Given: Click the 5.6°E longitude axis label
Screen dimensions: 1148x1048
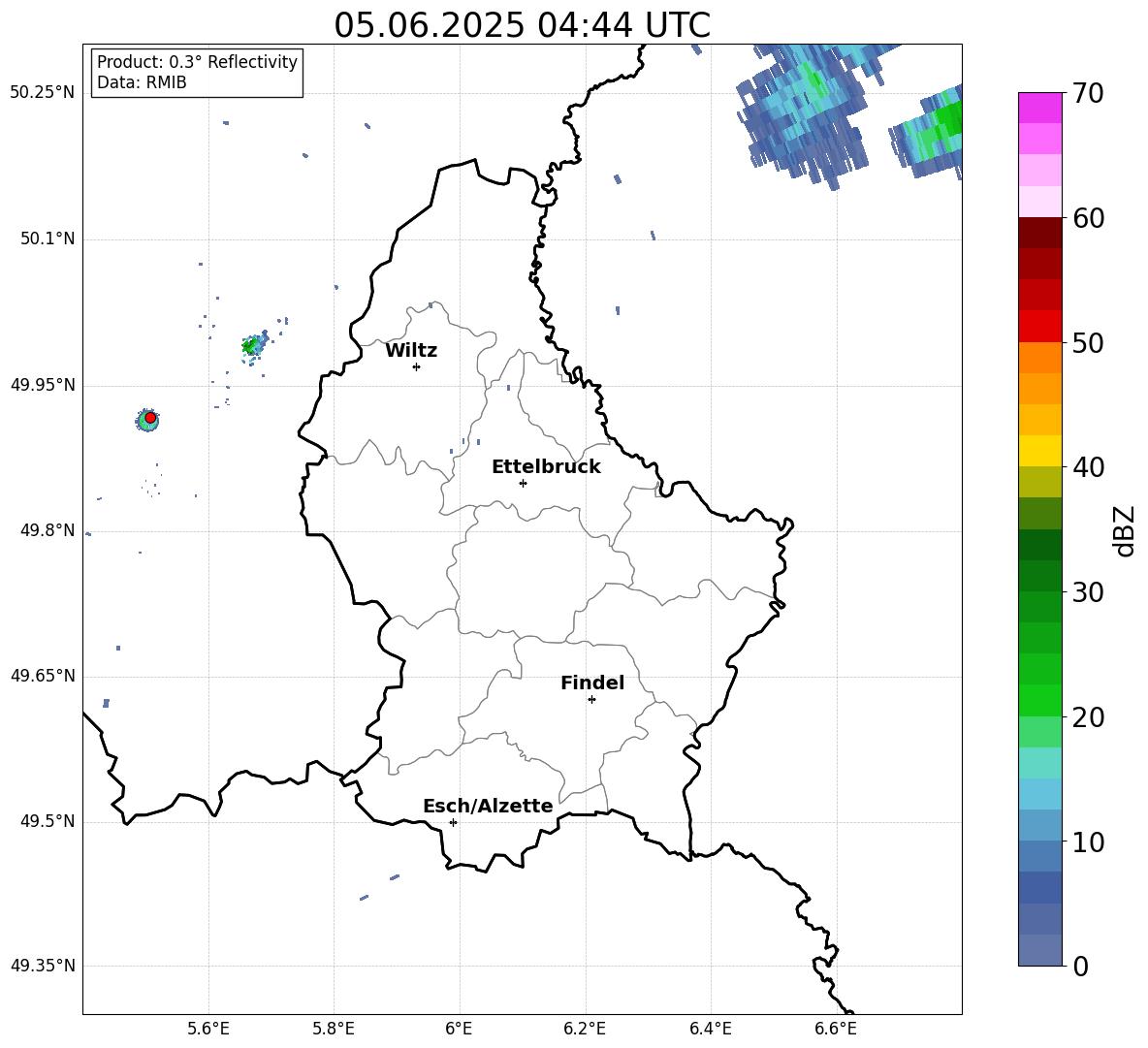Looking at the screenshot, I should pyautogui.click(x=208, y=1030).
